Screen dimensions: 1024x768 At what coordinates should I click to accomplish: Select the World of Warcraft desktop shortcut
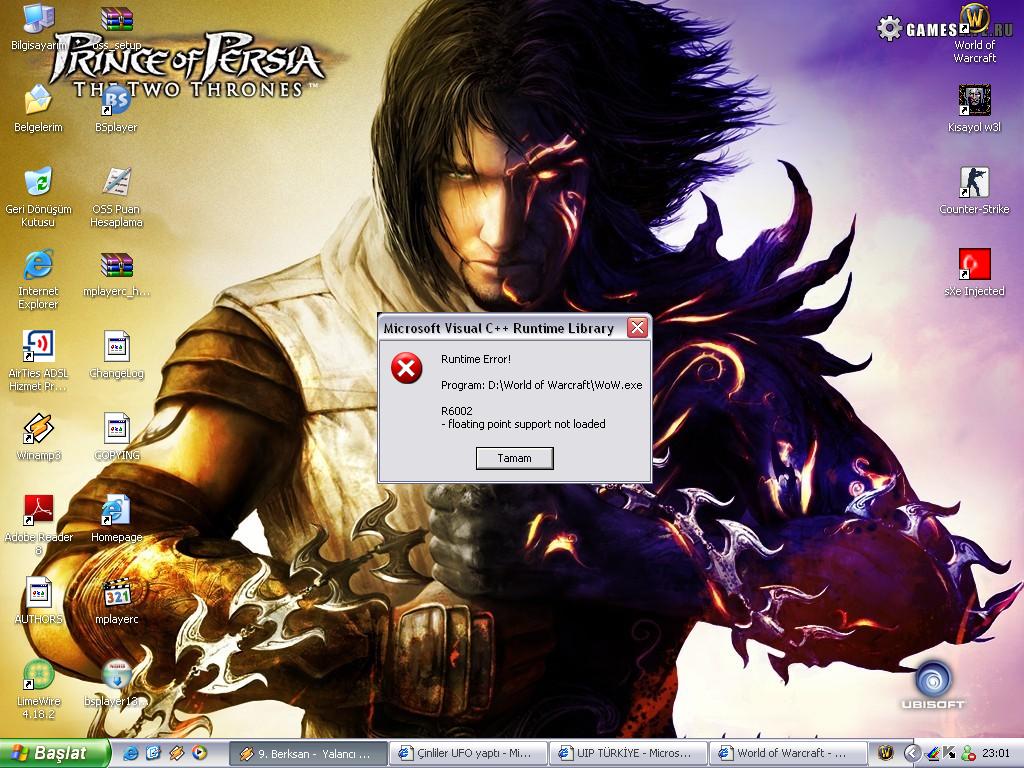coord(974,24)
